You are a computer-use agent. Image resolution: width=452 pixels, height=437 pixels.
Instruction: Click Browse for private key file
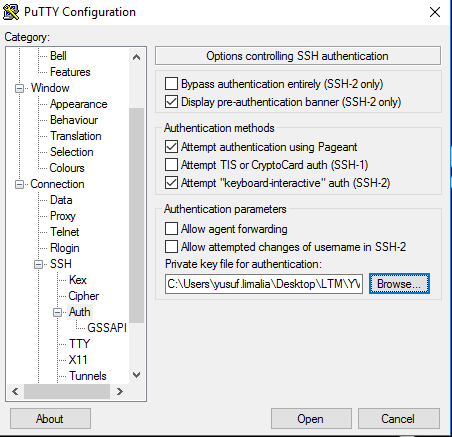tap(399, 284)
